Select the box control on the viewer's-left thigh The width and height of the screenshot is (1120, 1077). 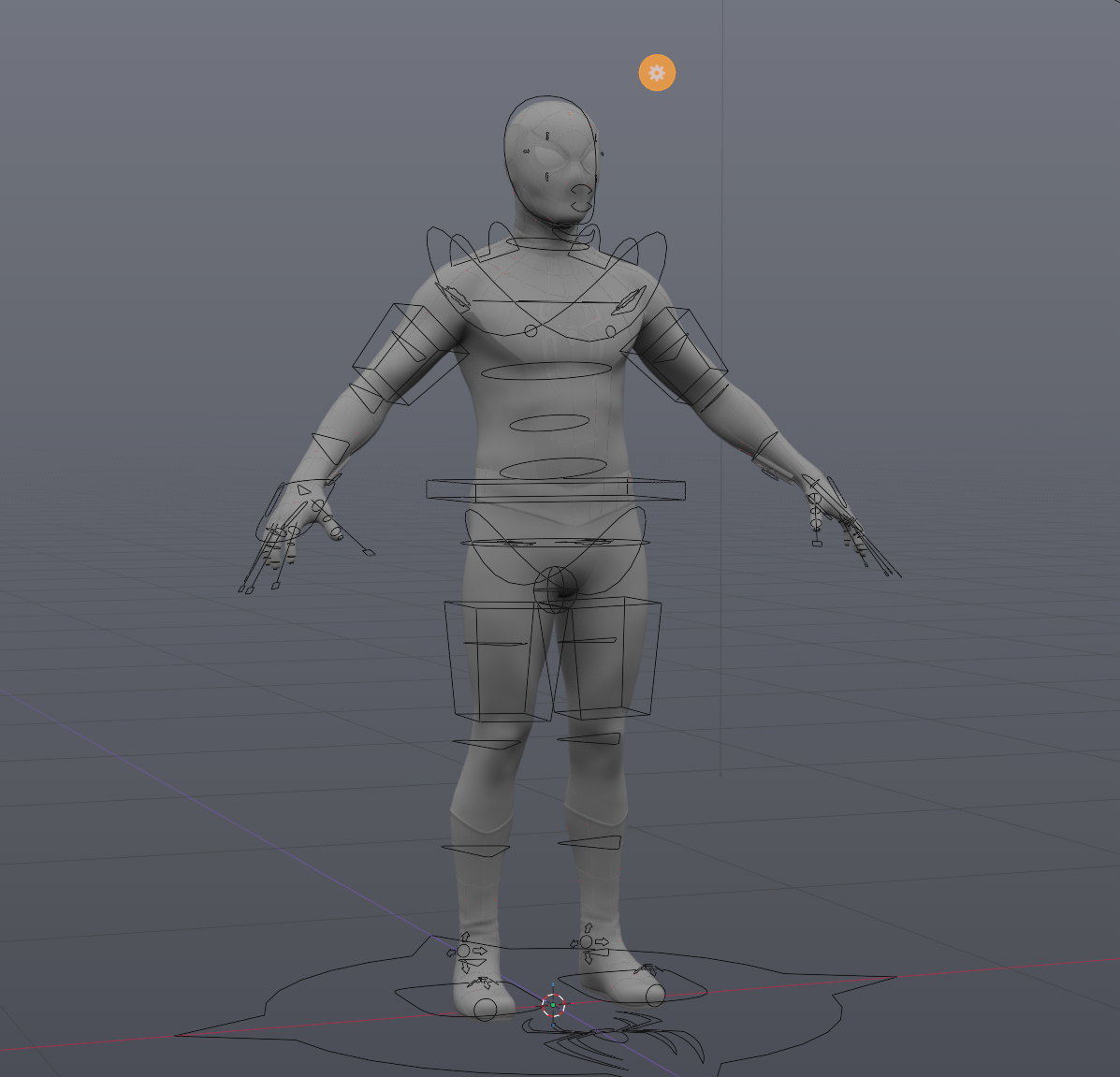pos(498,661)
